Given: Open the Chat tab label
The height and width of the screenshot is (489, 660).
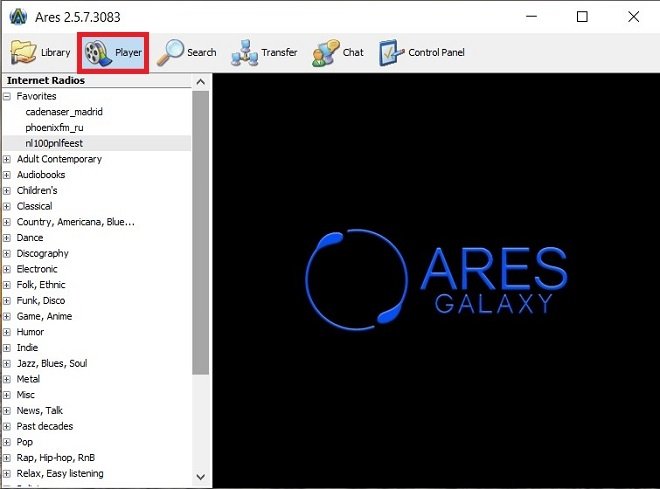Looking at the screenshot, I should (x=353, y=53).
